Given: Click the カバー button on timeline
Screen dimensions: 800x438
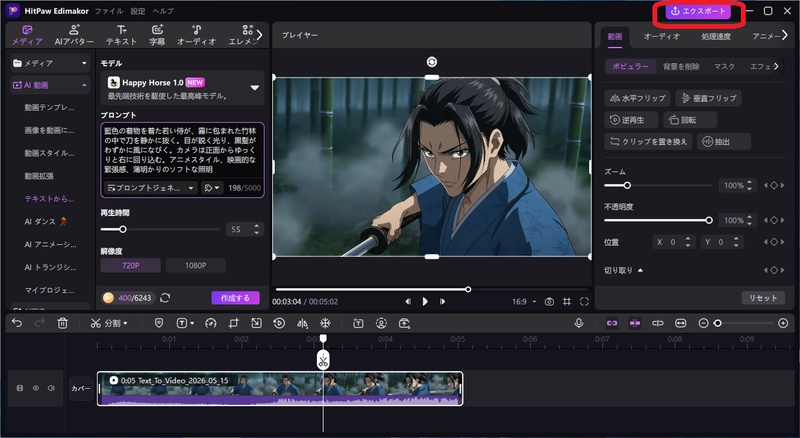Looking at the screenshot, I should pyautogui.click(x=81, y=388).
